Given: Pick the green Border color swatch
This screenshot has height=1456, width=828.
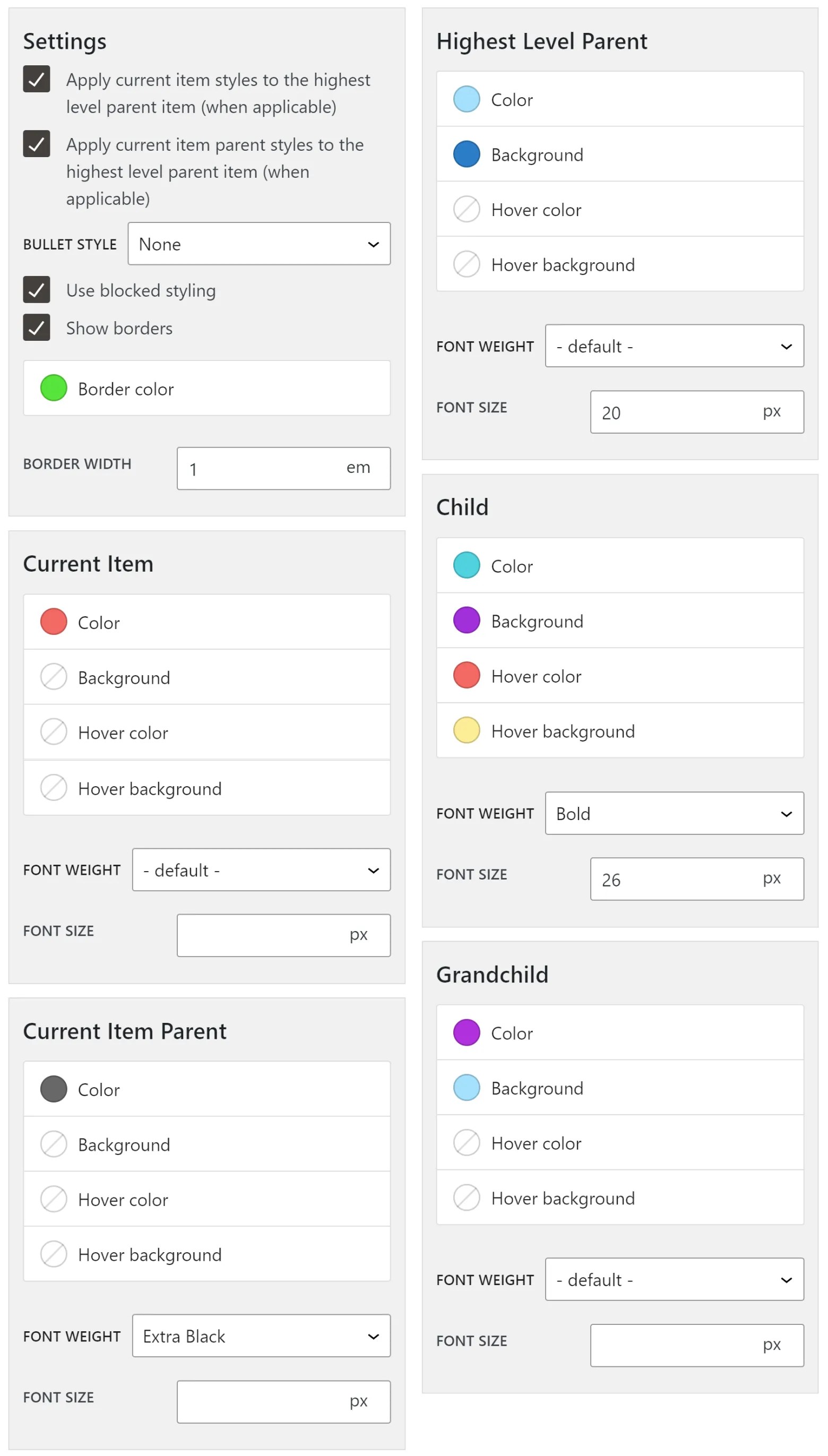Looking at the screenshot, I should click(x=53, y=389).
